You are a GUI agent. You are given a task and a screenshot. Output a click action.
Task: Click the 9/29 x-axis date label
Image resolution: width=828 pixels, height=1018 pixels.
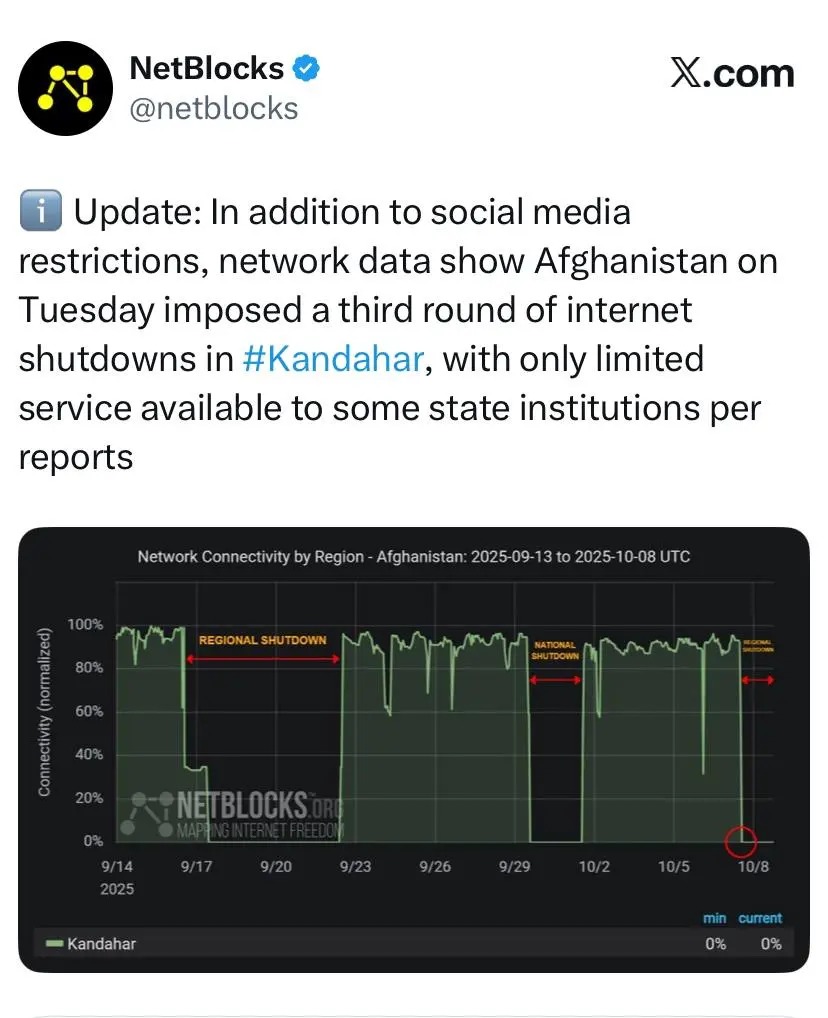[x=514, y=867]
